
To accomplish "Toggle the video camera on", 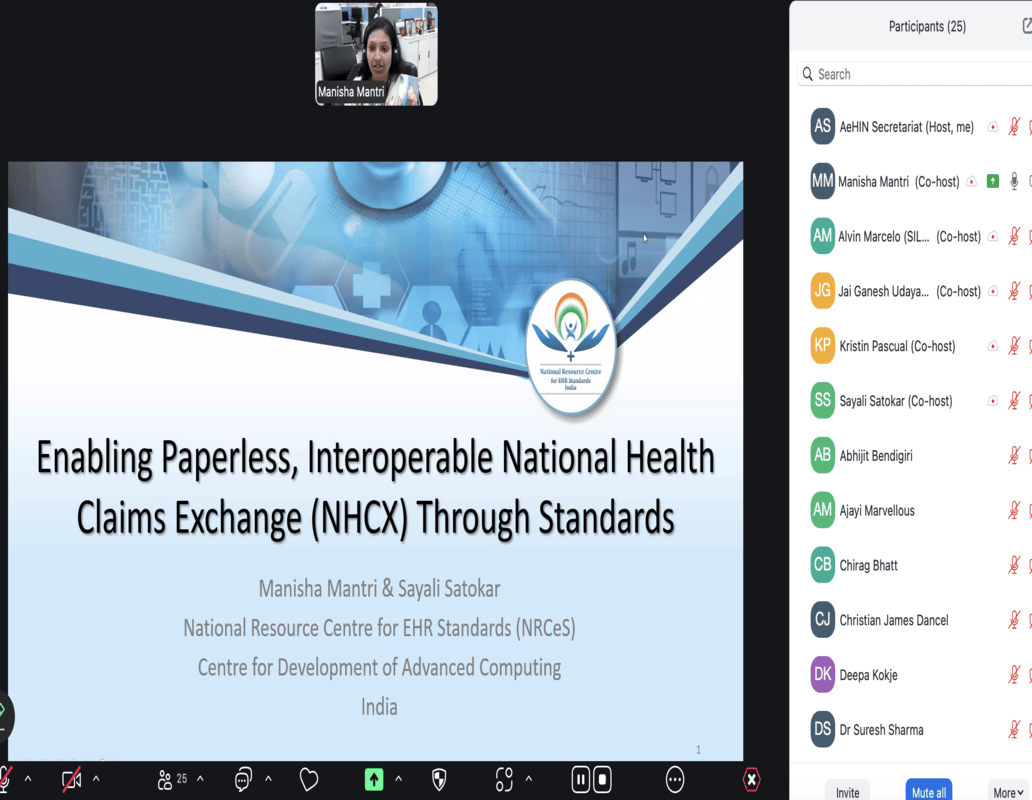I will 71,779.
